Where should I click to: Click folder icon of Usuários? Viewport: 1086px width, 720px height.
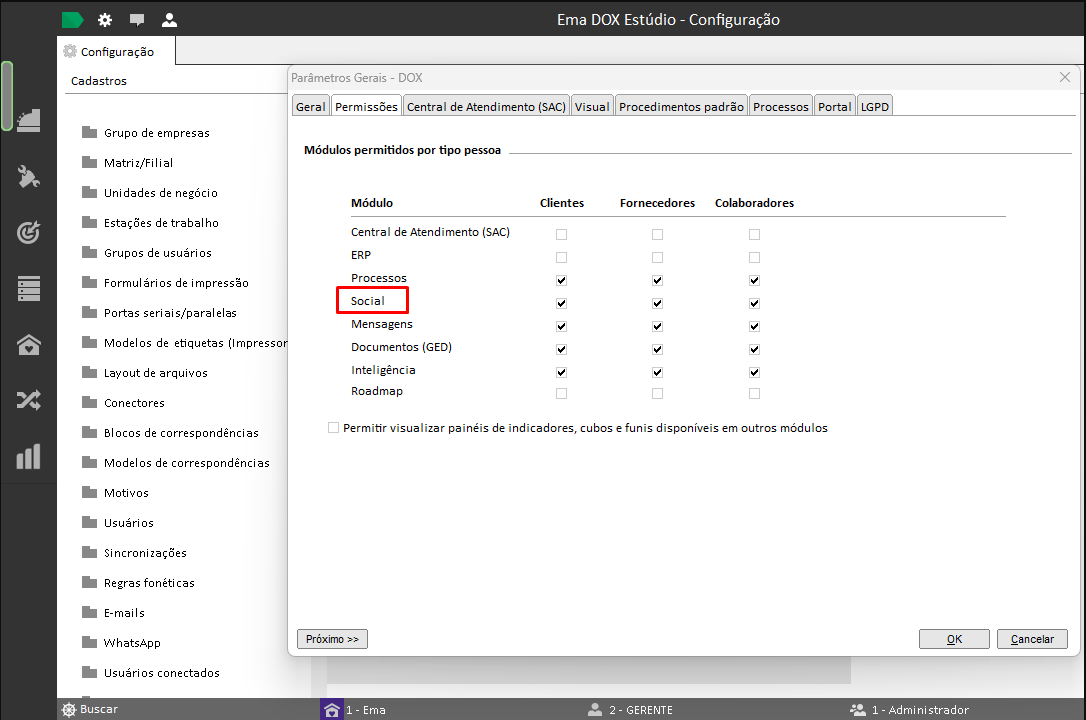tap(89, 522)
